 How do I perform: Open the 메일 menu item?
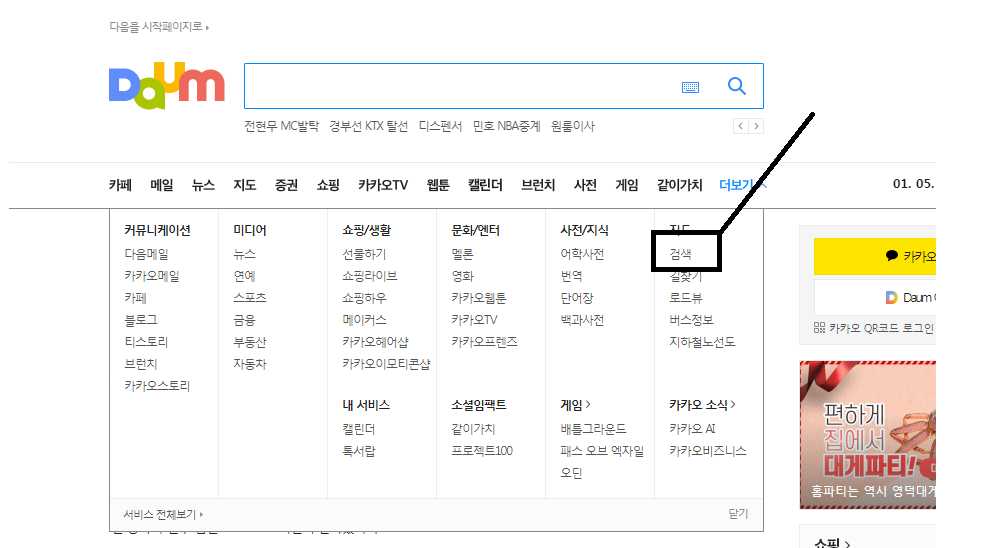click(x=162, y=185)
